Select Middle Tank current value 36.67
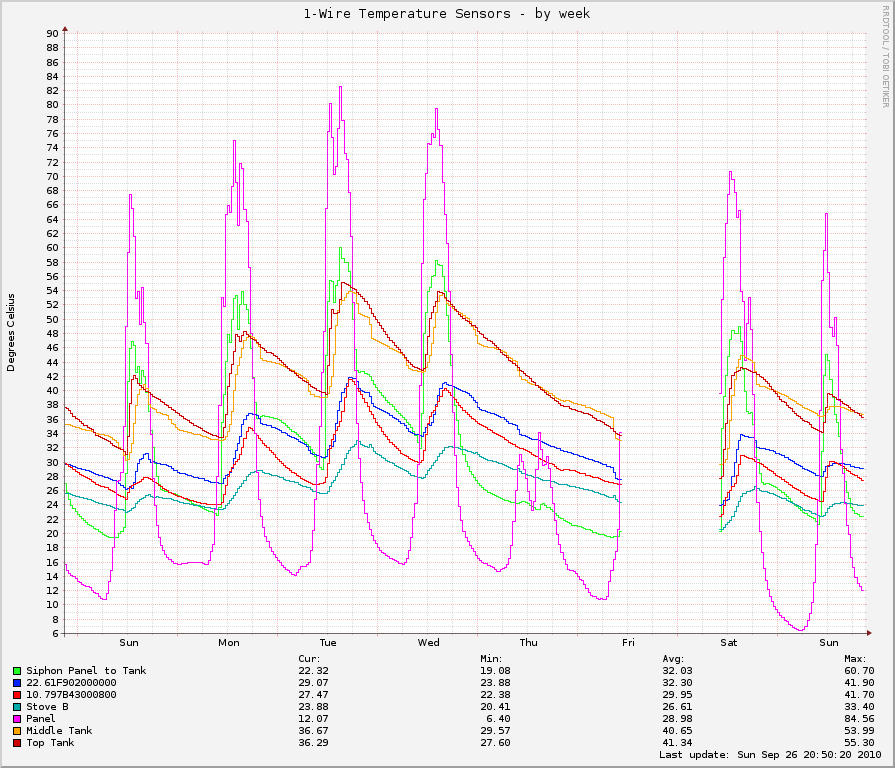 [313, 731]
